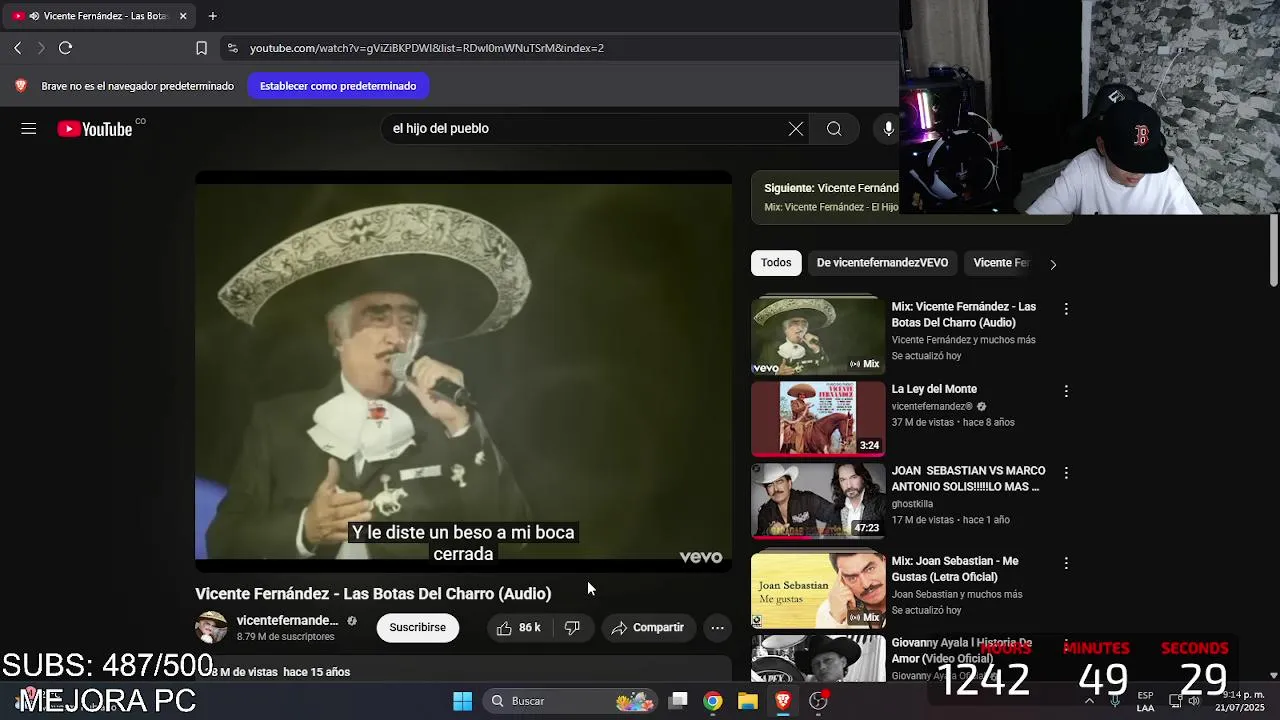Open Windows Start menu

coord(462,701)
